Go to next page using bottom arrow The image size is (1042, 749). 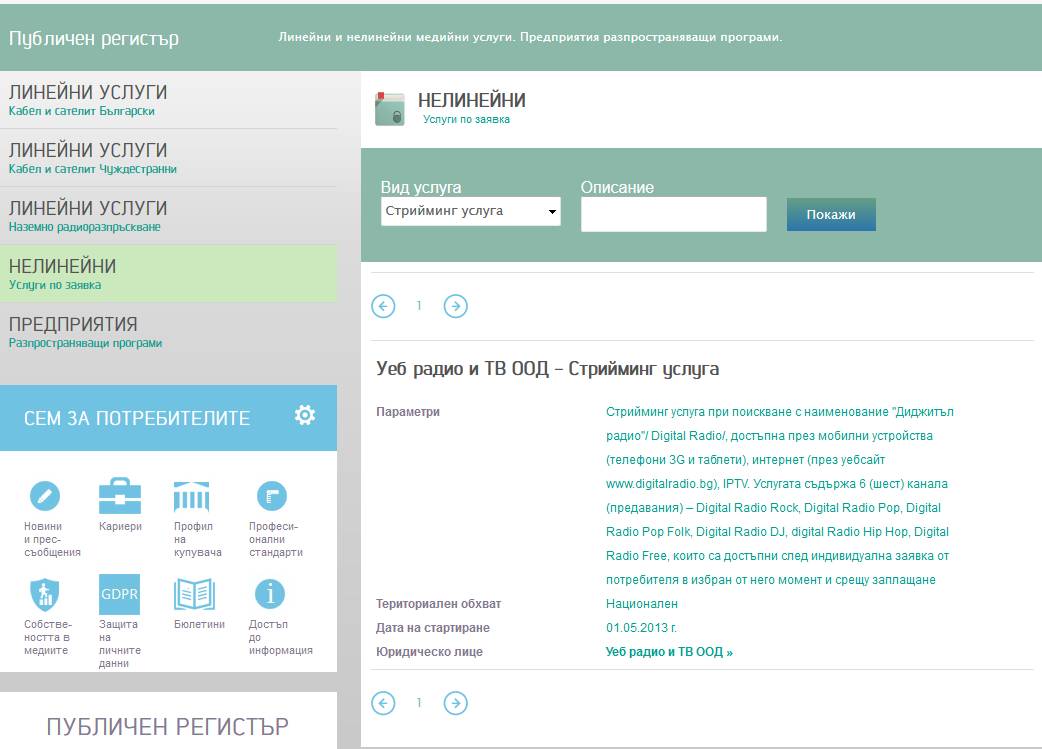[x=456, y=703]
